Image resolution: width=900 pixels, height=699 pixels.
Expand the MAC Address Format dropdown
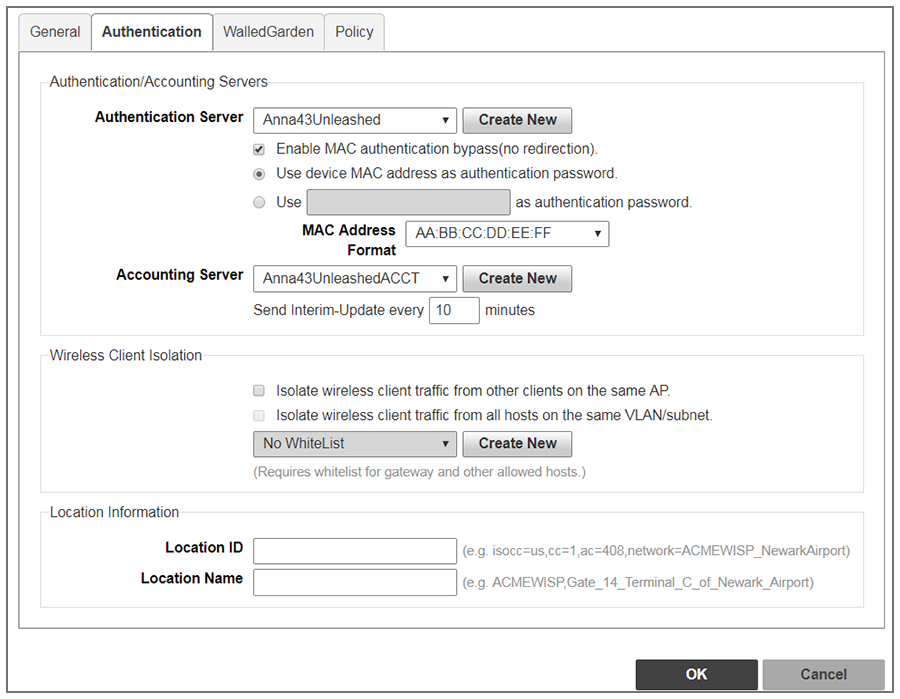pos(507,234)
